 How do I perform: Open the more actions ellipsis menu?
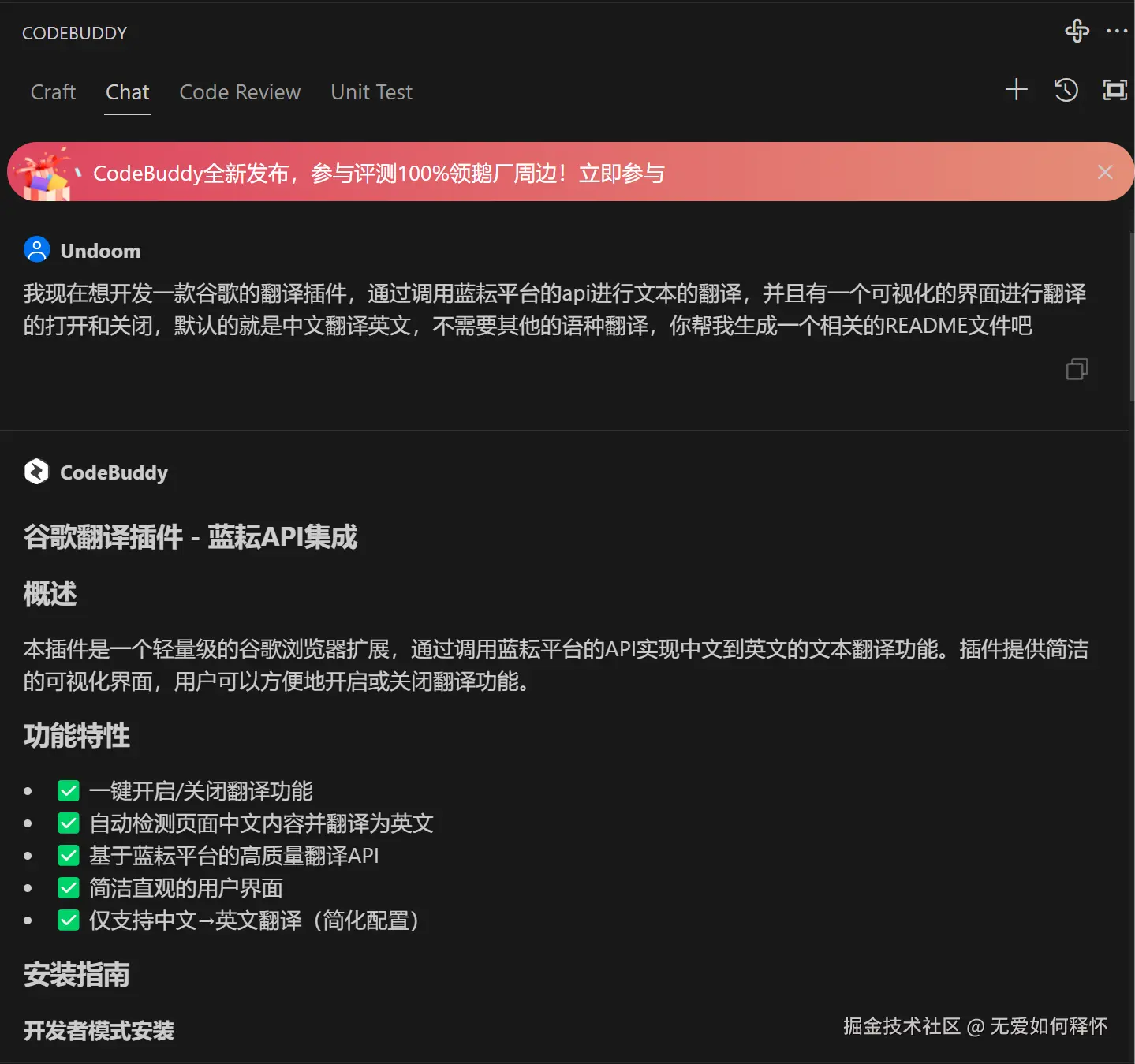[1117, 32]
